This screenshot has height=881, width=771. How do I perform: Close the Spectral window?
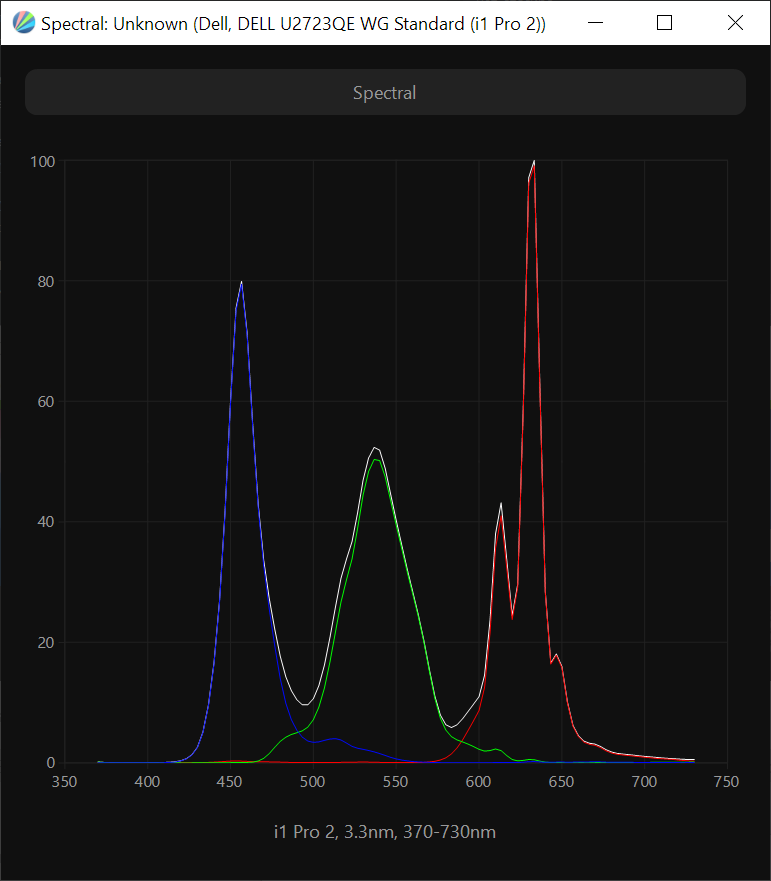click(x=735, y=22)
